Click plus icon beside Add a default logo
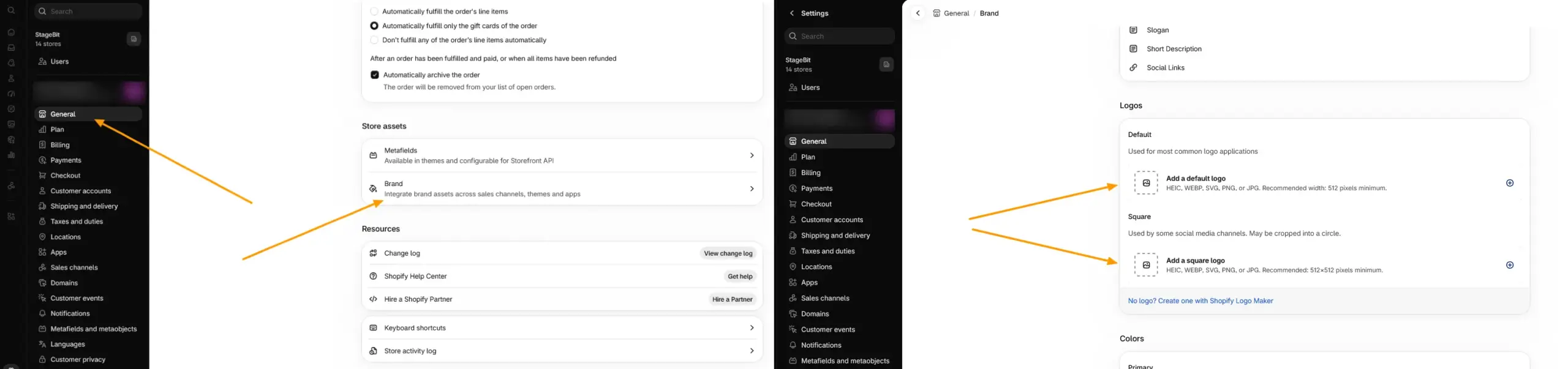 tap(1510, 183)
